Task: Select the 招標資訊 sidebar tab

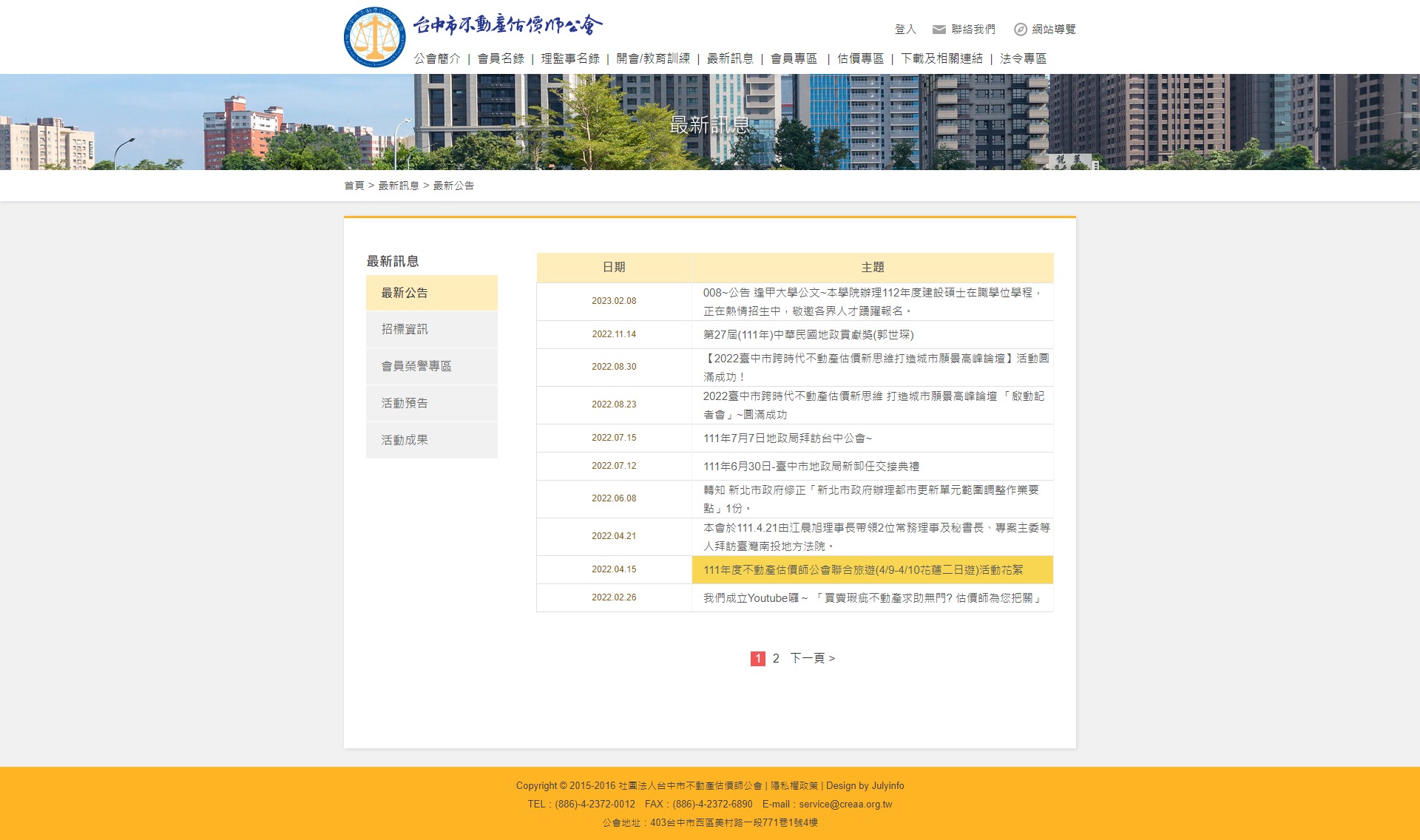Action: click(405, 329)
